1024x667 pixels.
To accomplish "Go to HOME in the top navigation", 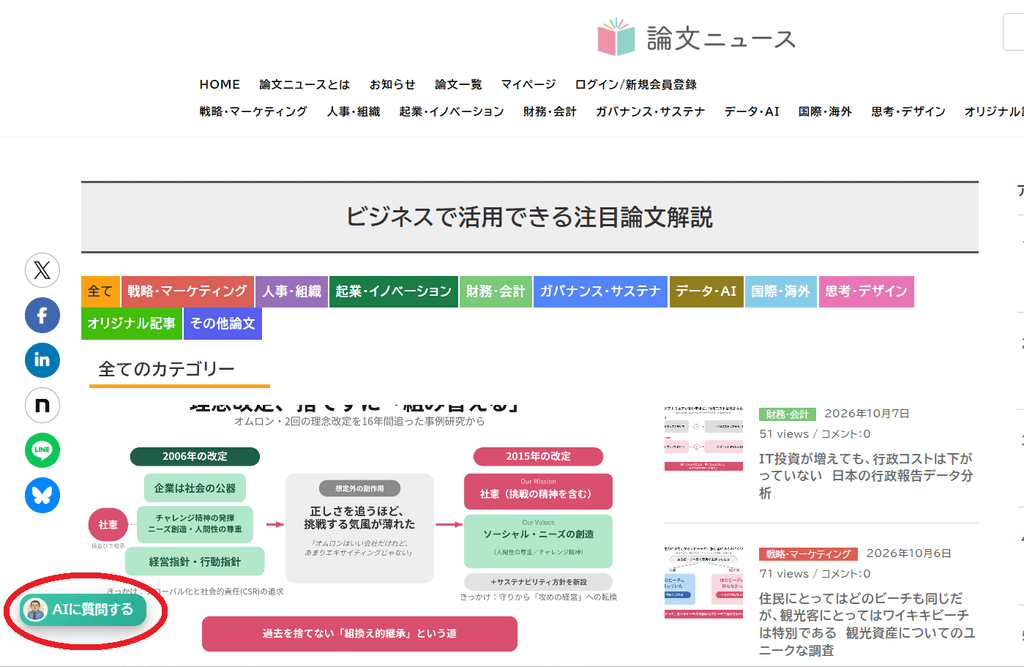I will pos(219,84).
